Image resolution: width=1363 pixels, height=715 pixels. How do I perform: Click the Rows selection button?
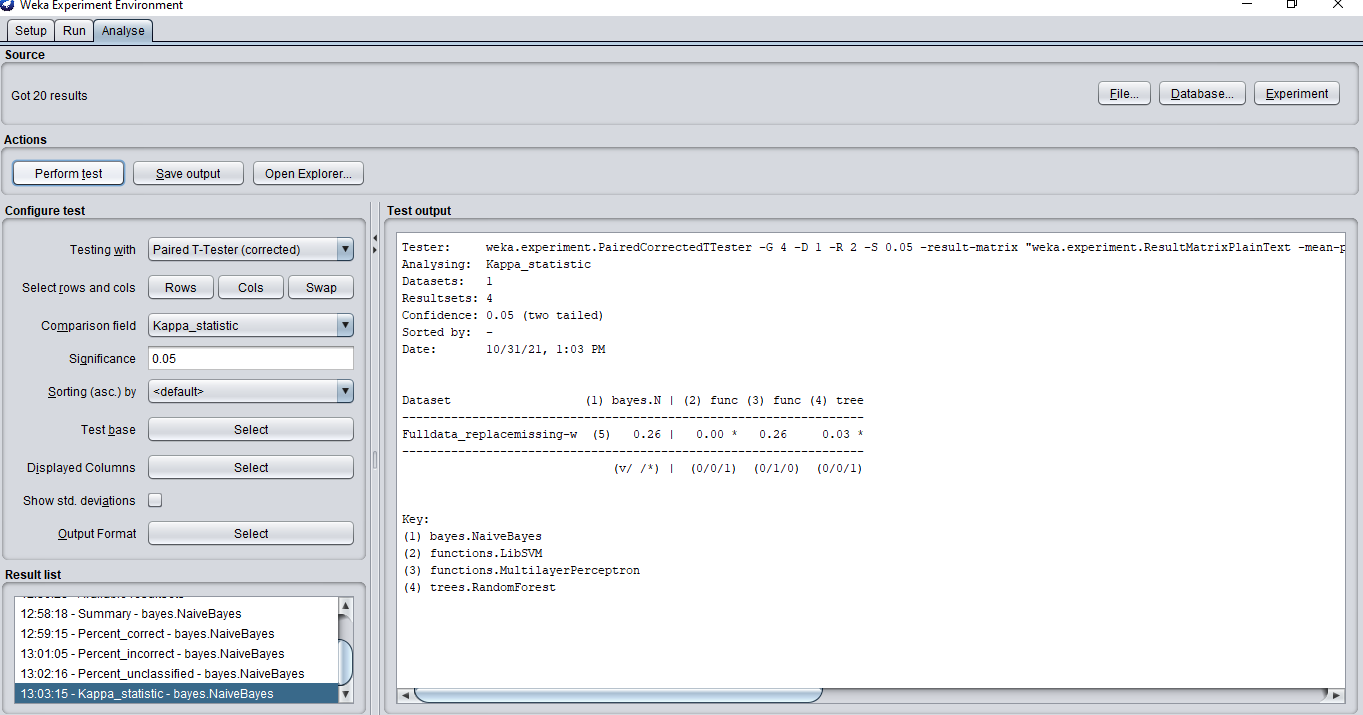[x=181, y=288]
